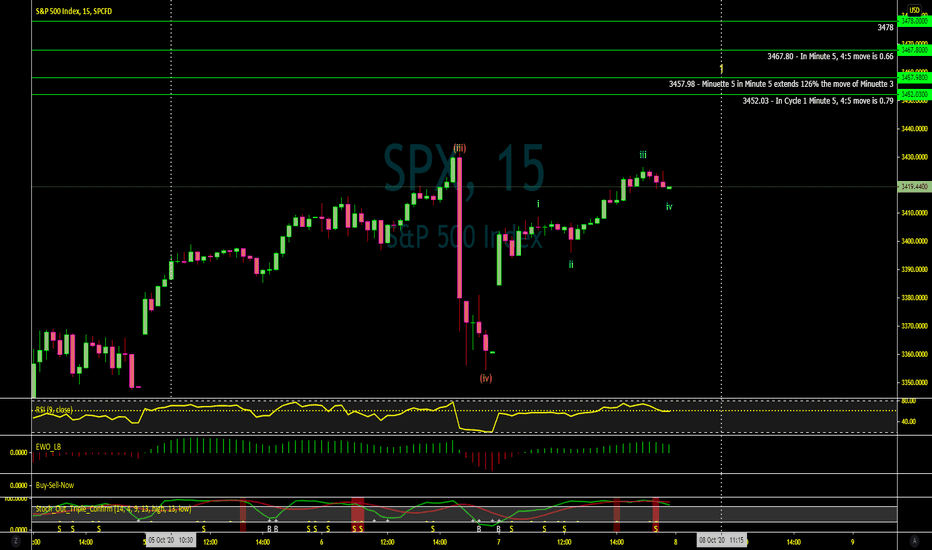
Task: Click the date 7 on time axis
Action: pos(498,542)
